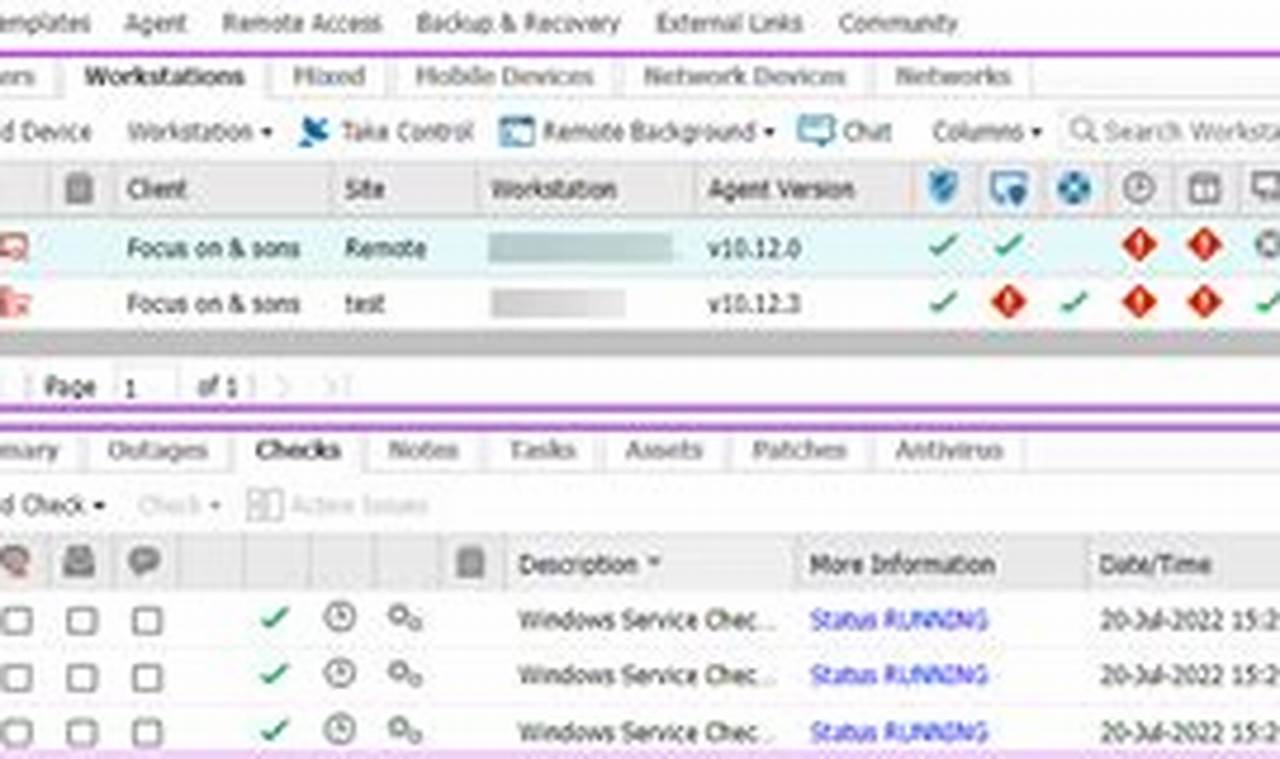Click the shield antivirus column icon
This screenshot has width=1280, height=759.
[942, 189]
